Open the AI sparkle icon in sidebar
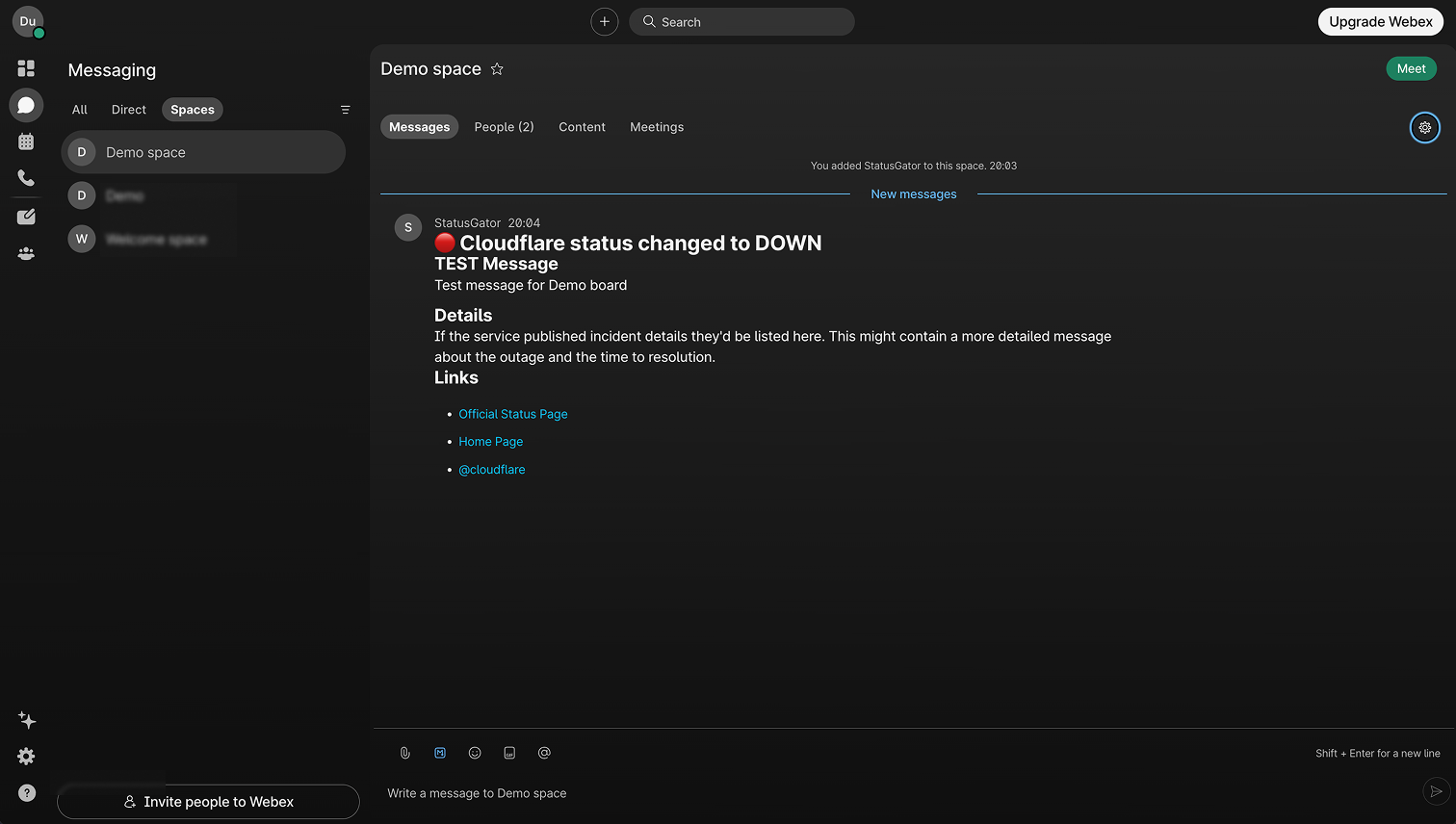Image resolution: width=1456 pixels, height=824 pixels. pos(27,720)
